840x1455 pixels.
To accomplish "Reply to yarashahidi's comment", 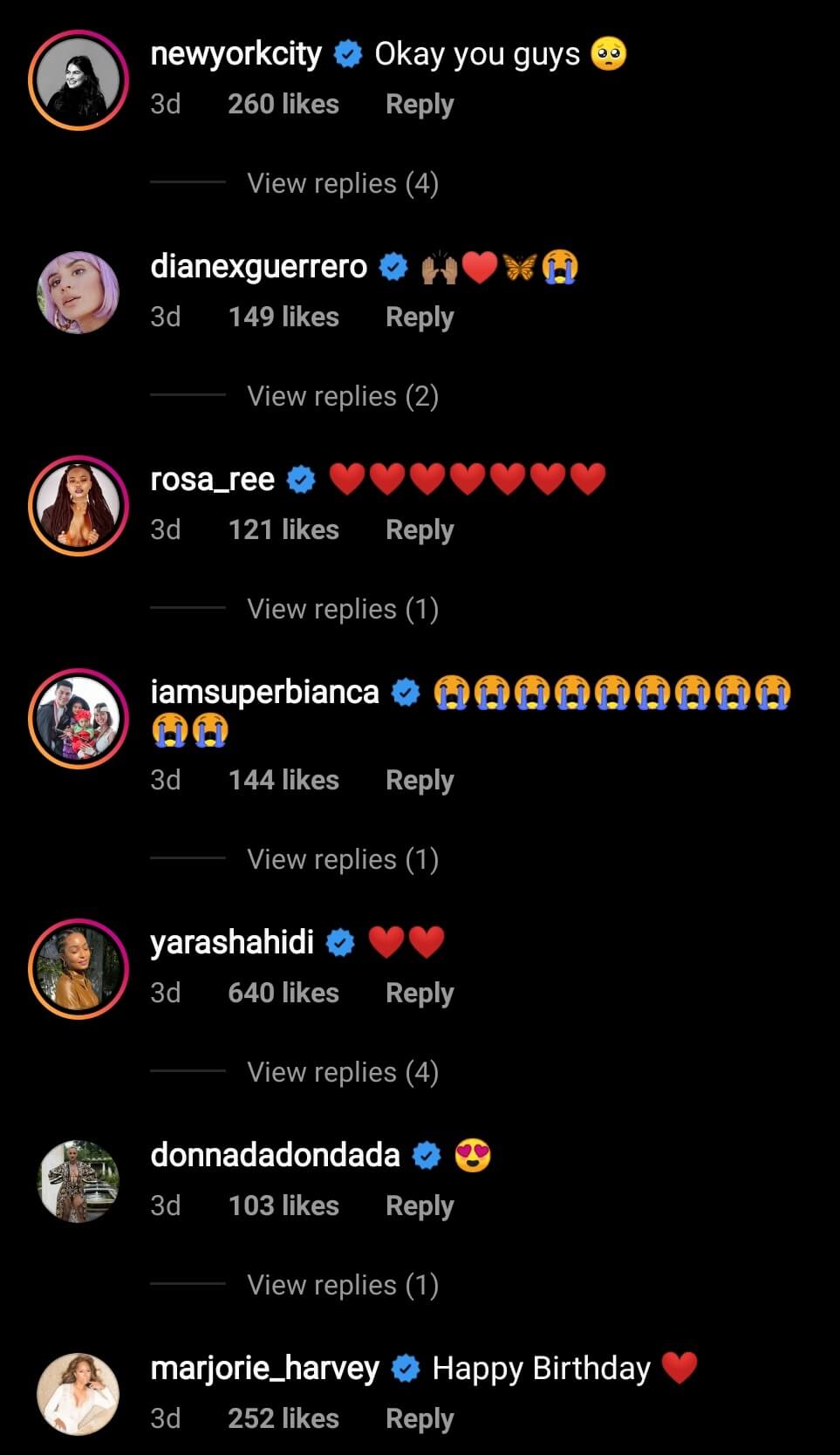I will (x=420, y=994).
